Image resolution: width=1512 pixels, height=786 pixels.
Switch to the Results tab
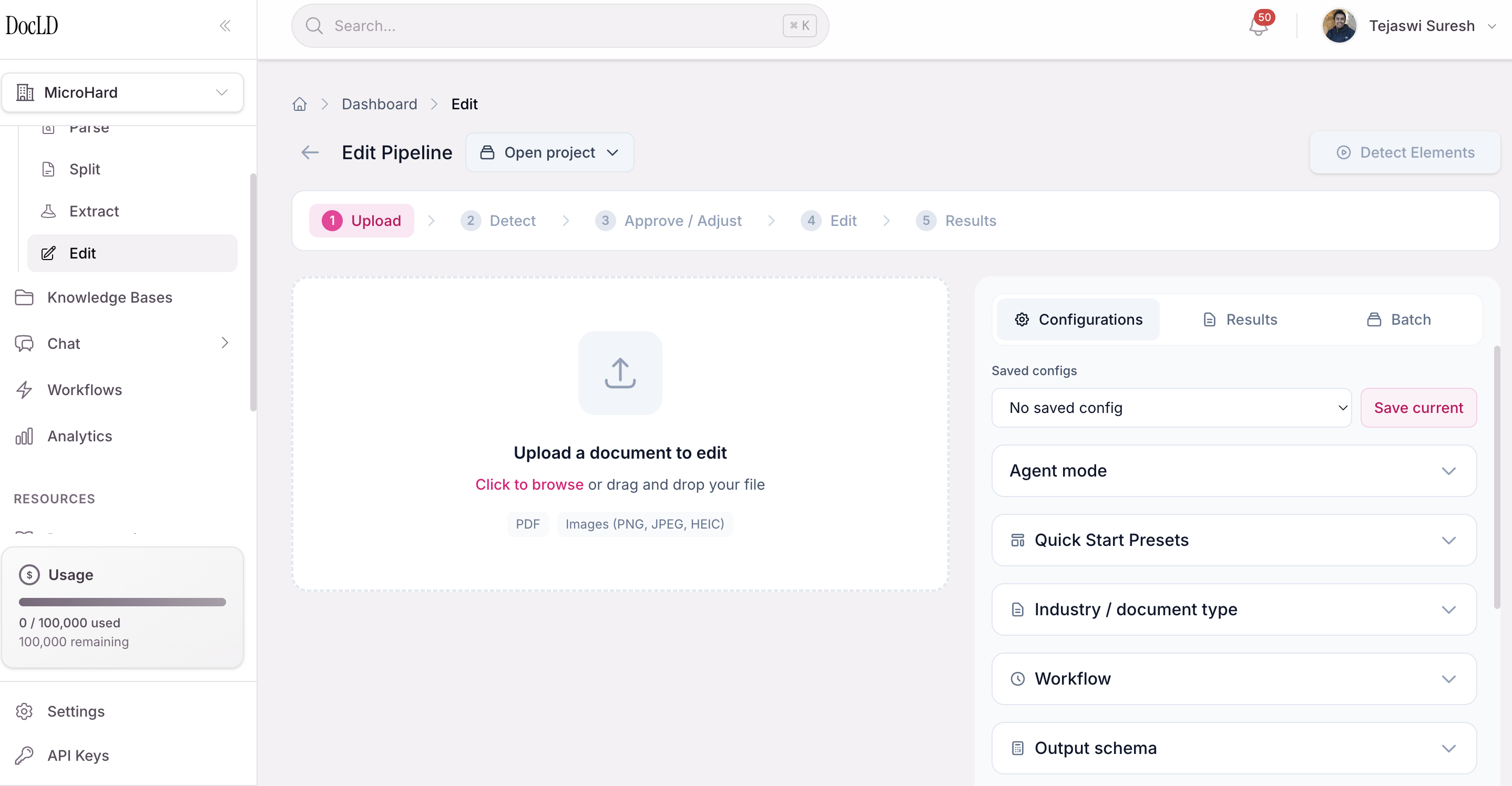coord(1240,319)
